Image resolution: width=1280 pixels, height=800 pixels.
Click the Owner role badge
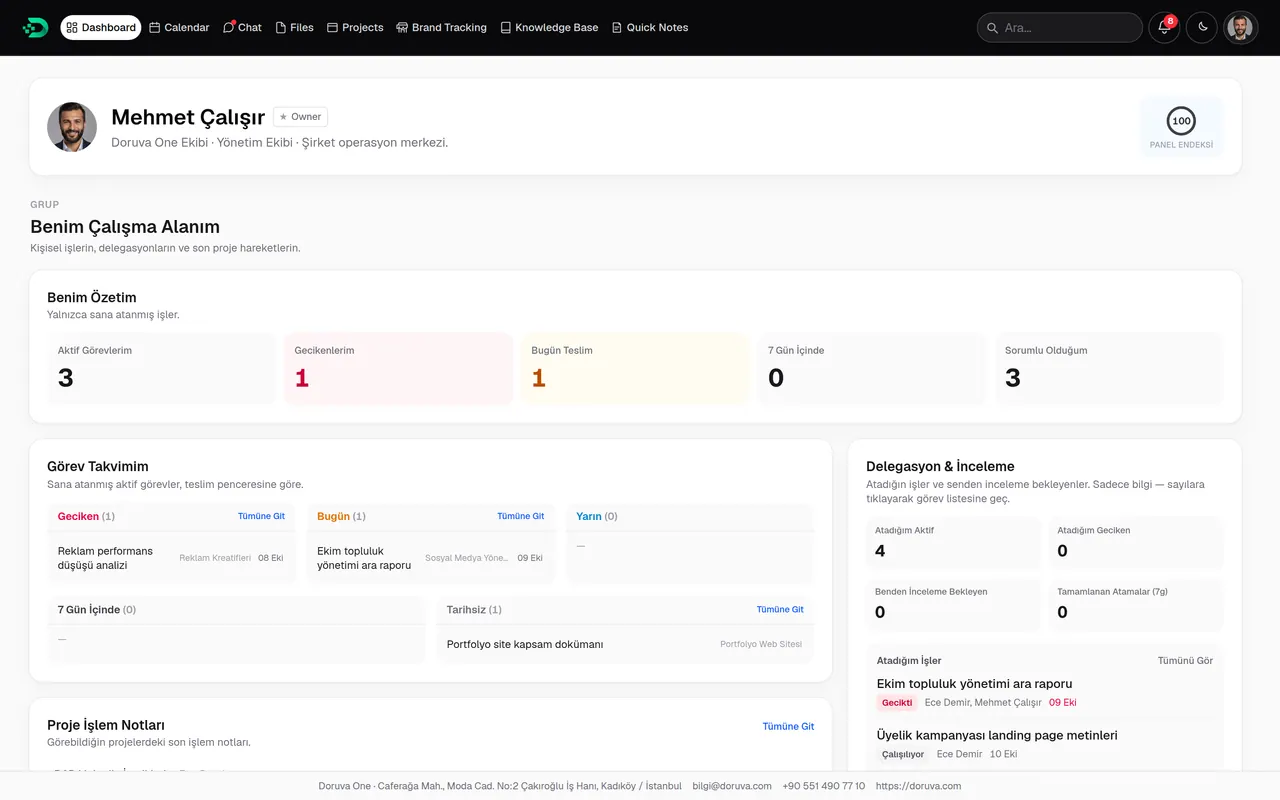coord(300,117)
